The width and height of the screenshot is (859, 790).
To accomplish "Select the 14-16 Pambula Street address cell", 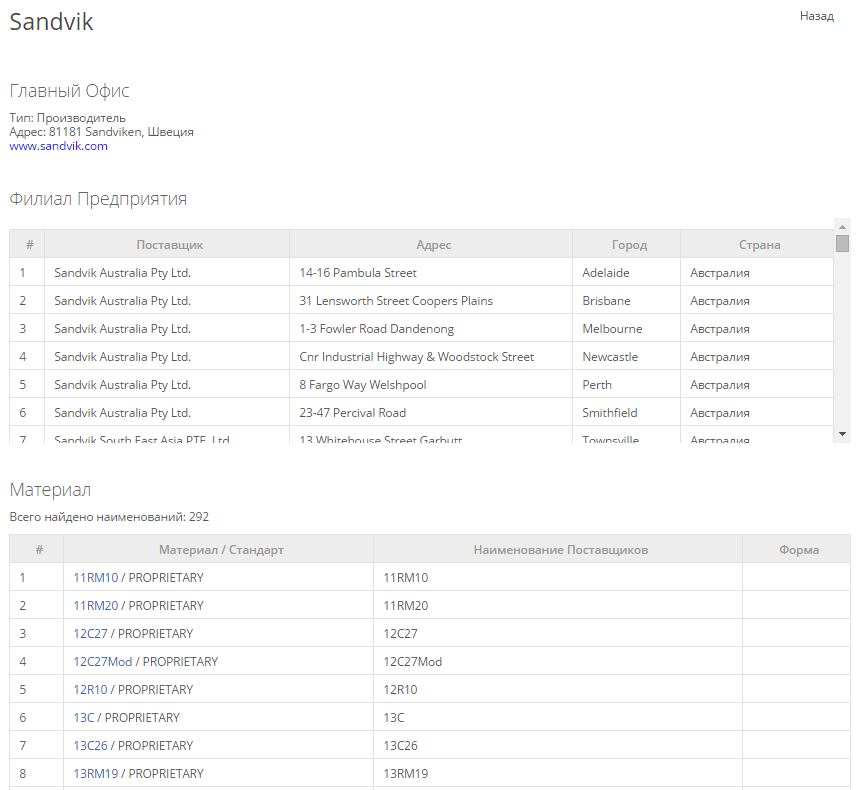I will (x=431, y=272).
